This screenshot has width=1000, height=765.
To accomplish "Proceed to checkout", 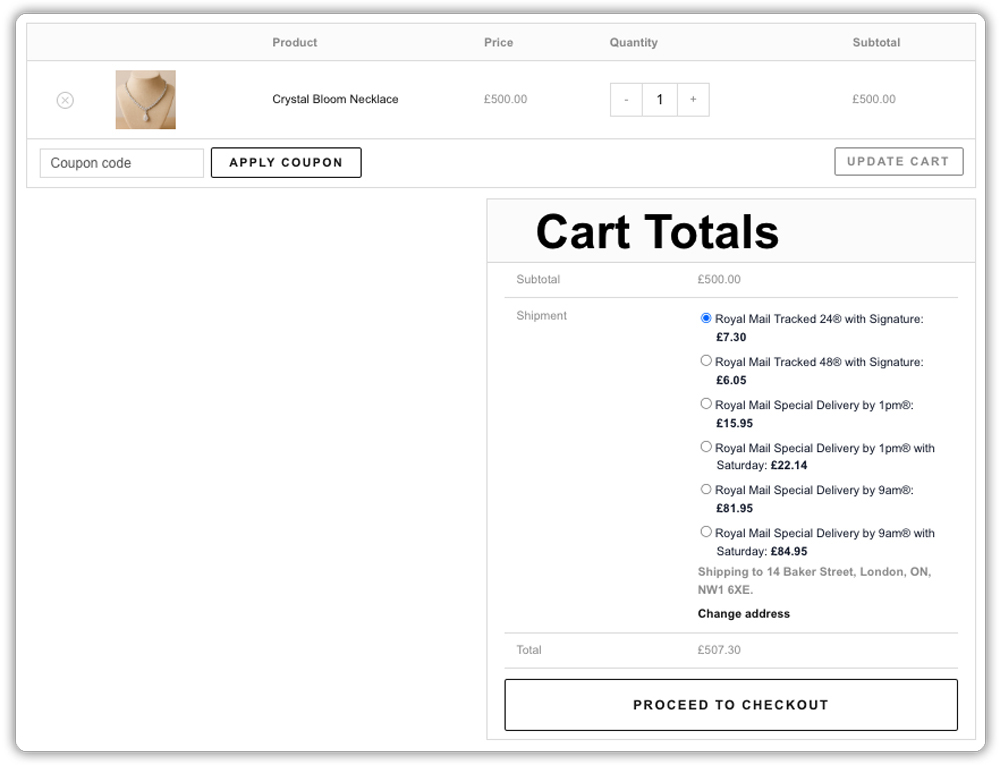I will pos(731,704).
